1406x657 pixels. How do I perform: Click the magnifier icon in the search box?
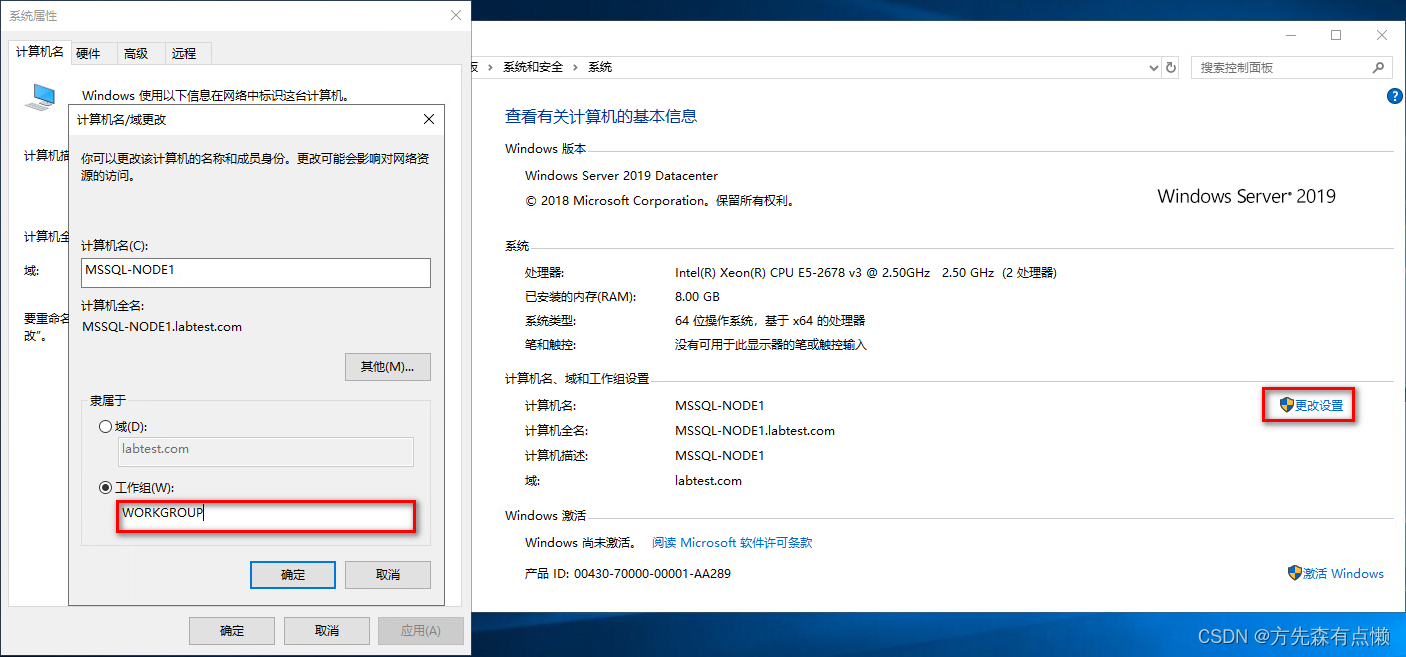tap(1378, 67)
